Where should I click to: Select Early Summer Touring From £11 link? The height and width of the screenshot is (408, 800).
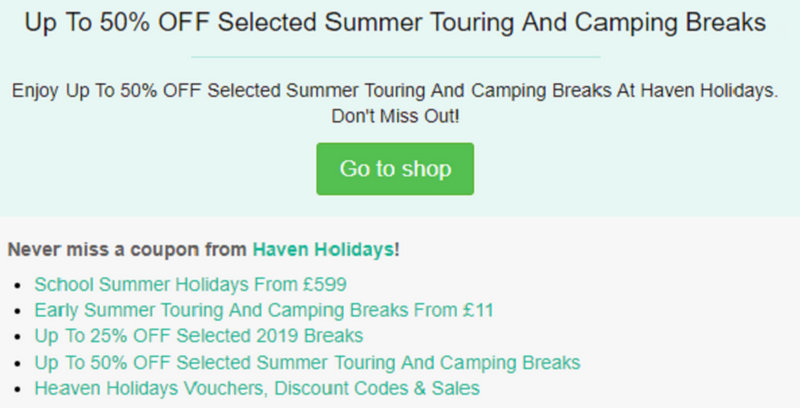coord(264,310)
